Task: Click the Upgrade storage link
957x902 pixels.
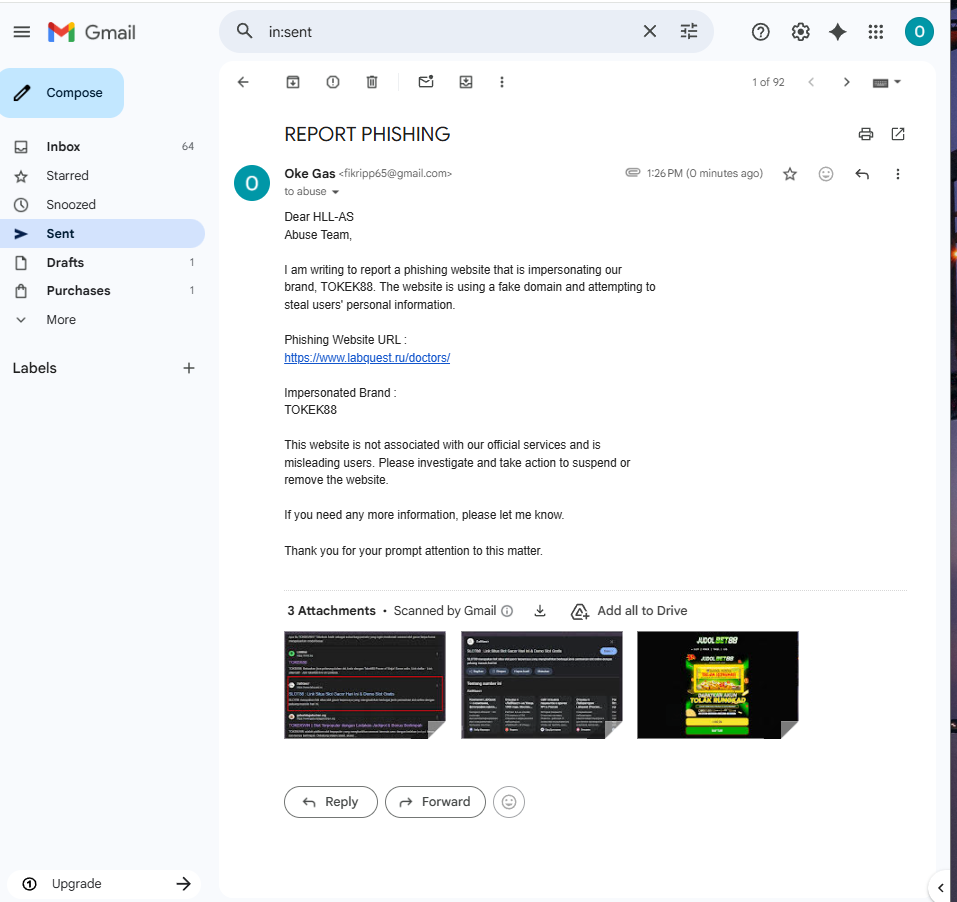Action: point(104,884)
